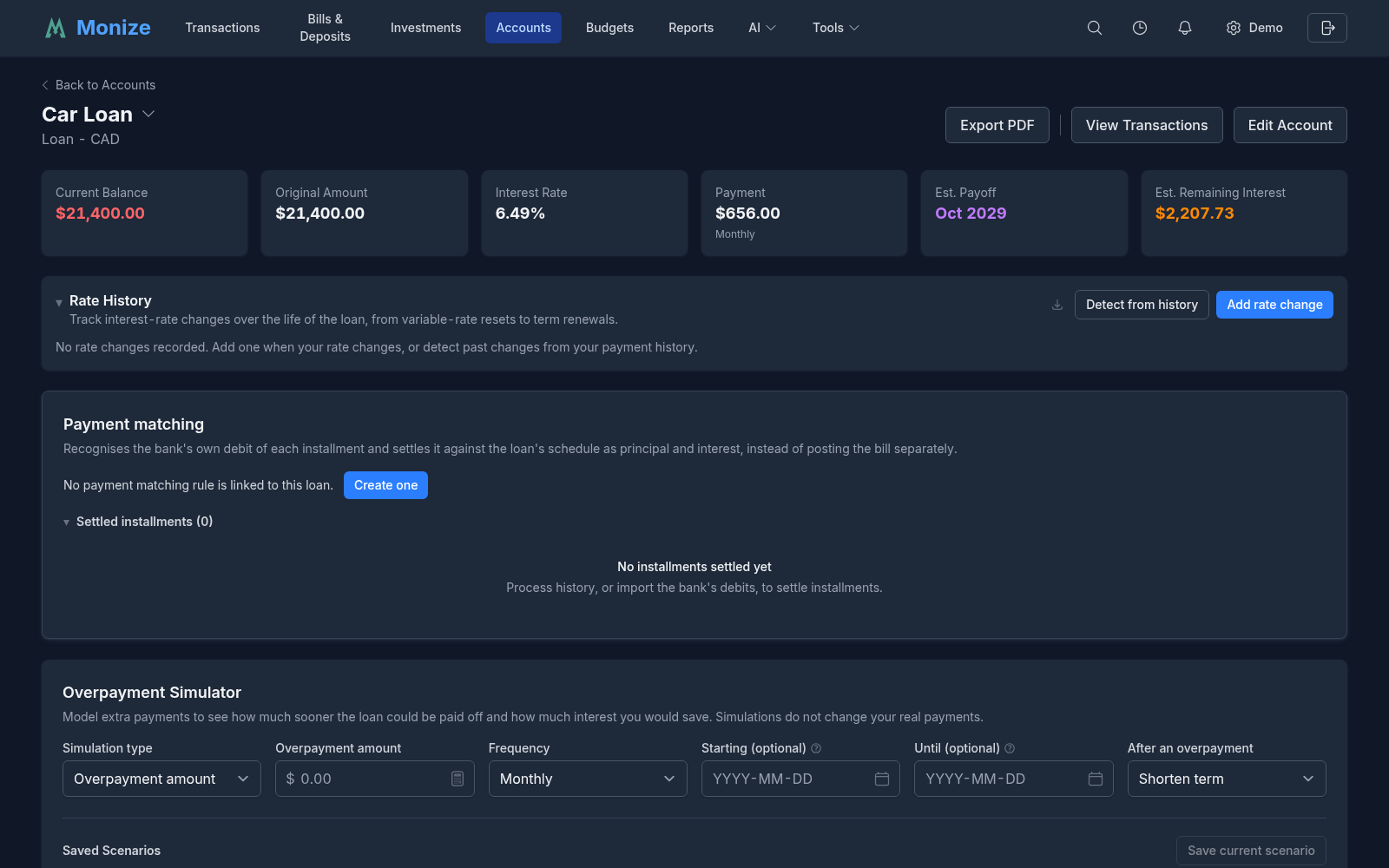Image resolution: width=1389 pixels, height=868 pixels.
Task: Collapse the Rate History section
Action: point(59,302)
